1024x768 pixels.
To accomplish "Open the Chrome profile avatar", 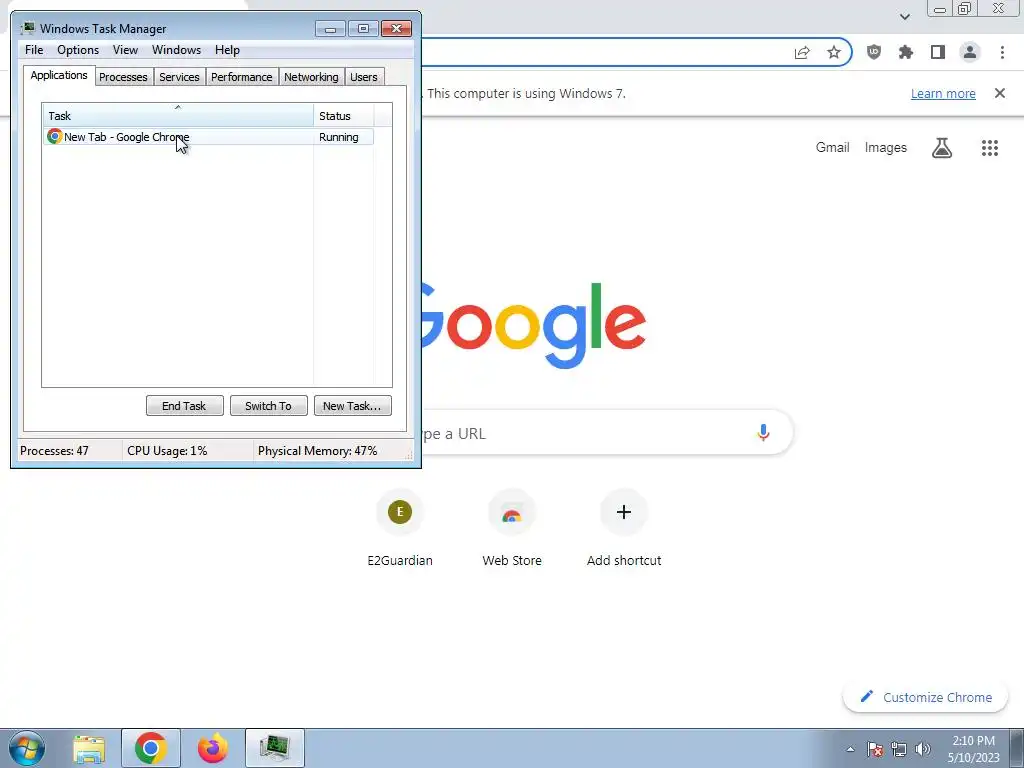I will (x=969, y=52).
